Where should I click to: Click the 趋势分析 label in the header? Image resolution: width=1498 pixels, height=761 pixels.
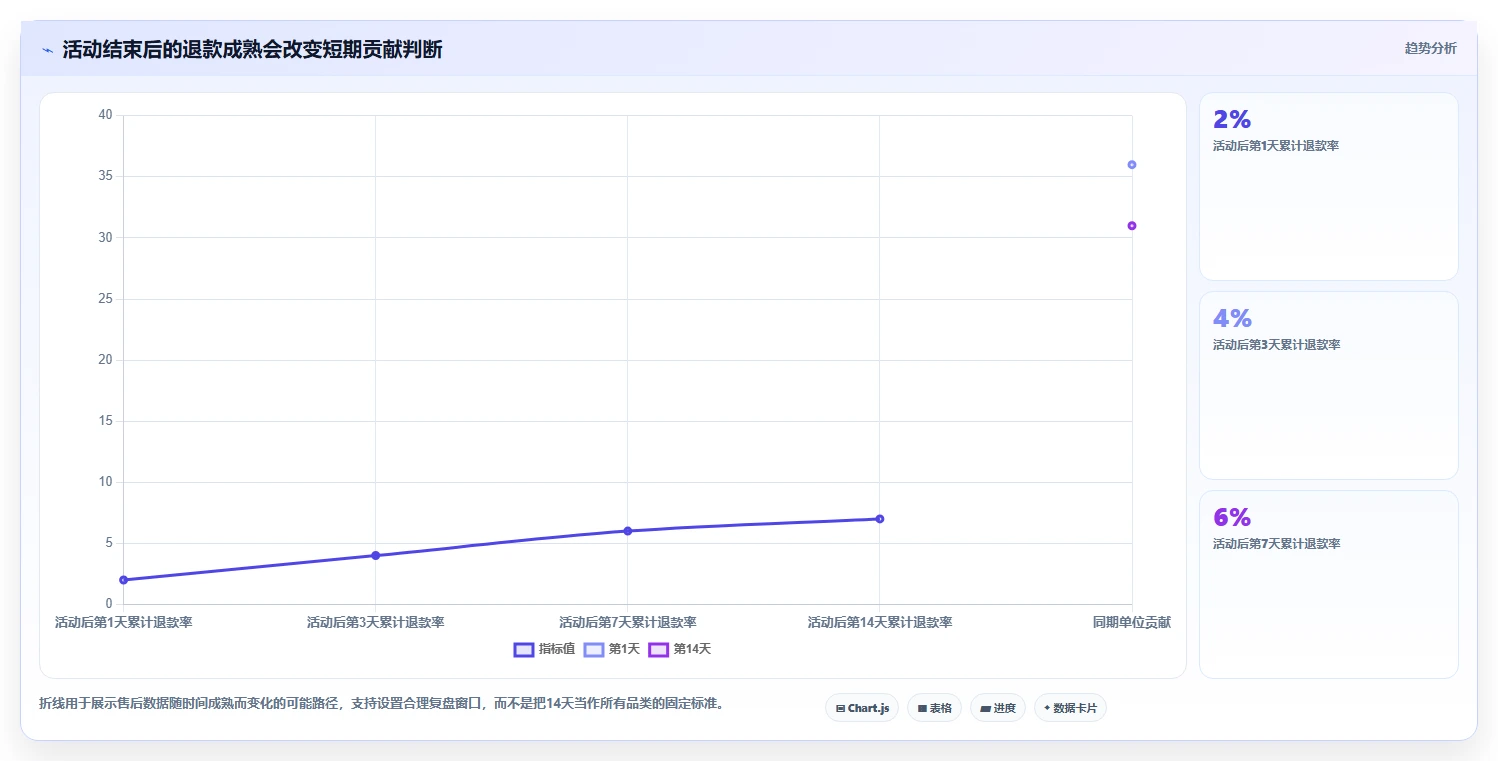click(x=1430, y=48)
